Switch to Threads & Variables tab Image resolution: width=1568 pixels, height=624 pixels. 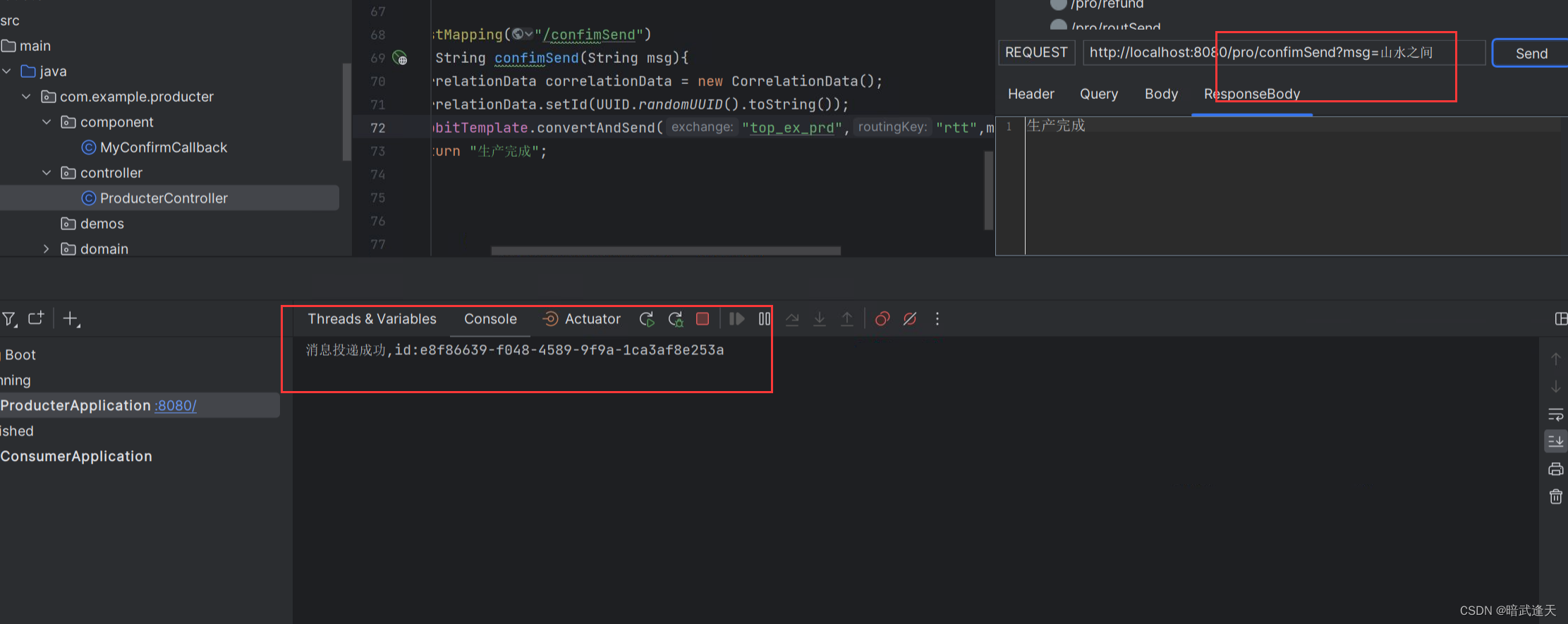click(x=372, y=319)
